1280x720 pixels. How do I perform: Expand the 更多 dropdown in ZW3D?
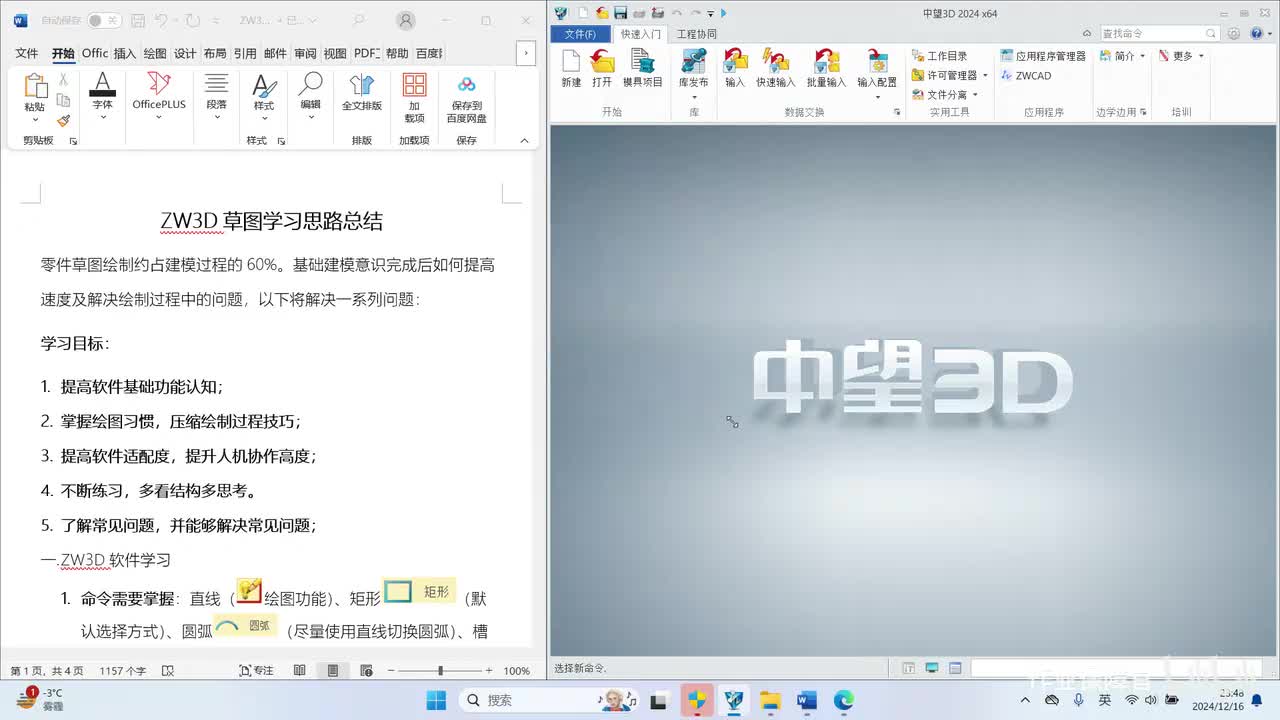click(1201, 56)
